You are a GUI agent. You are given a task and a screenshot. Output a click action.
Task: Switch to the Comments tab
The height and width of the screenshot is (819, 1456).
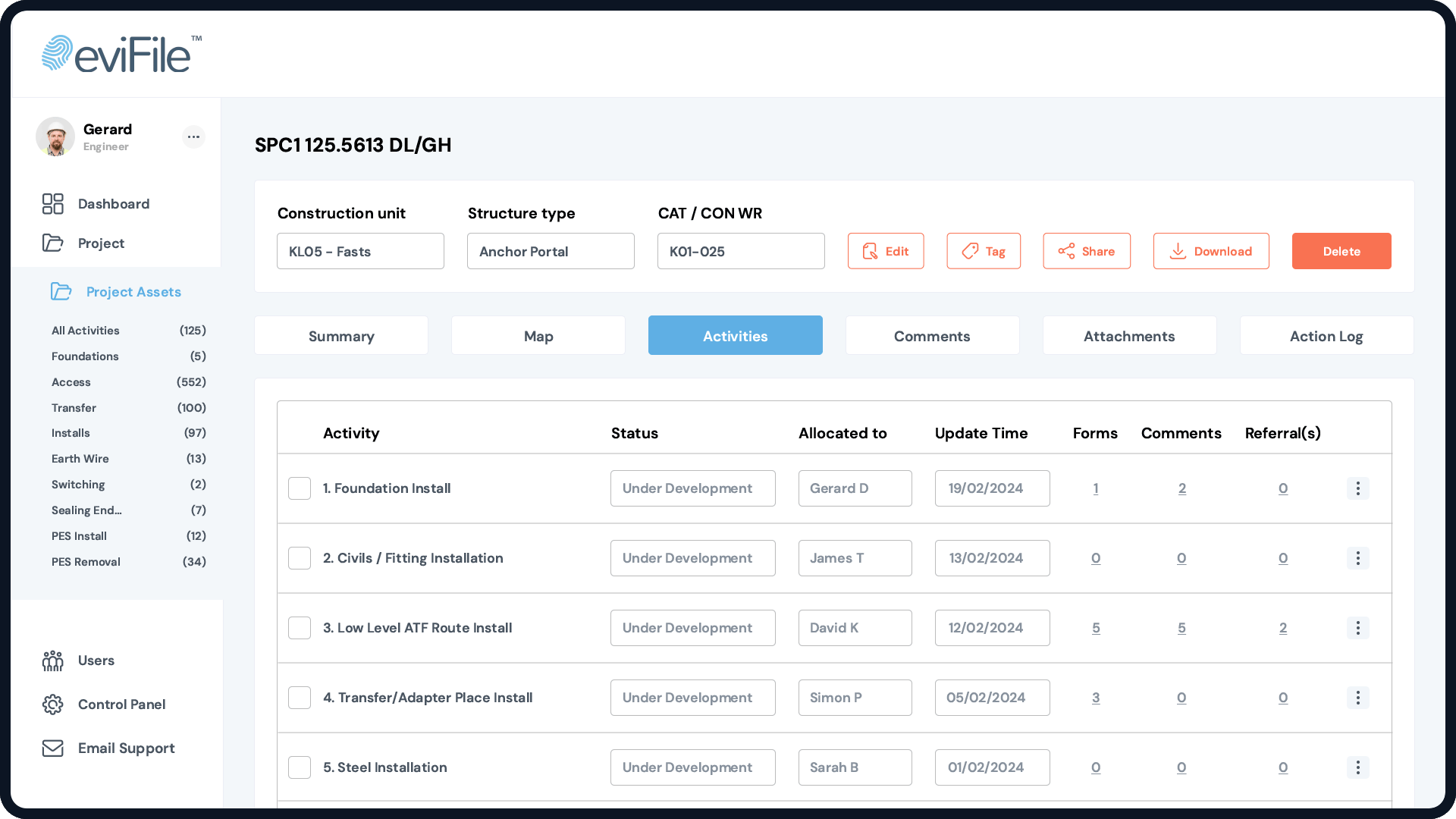coord(932,335)
